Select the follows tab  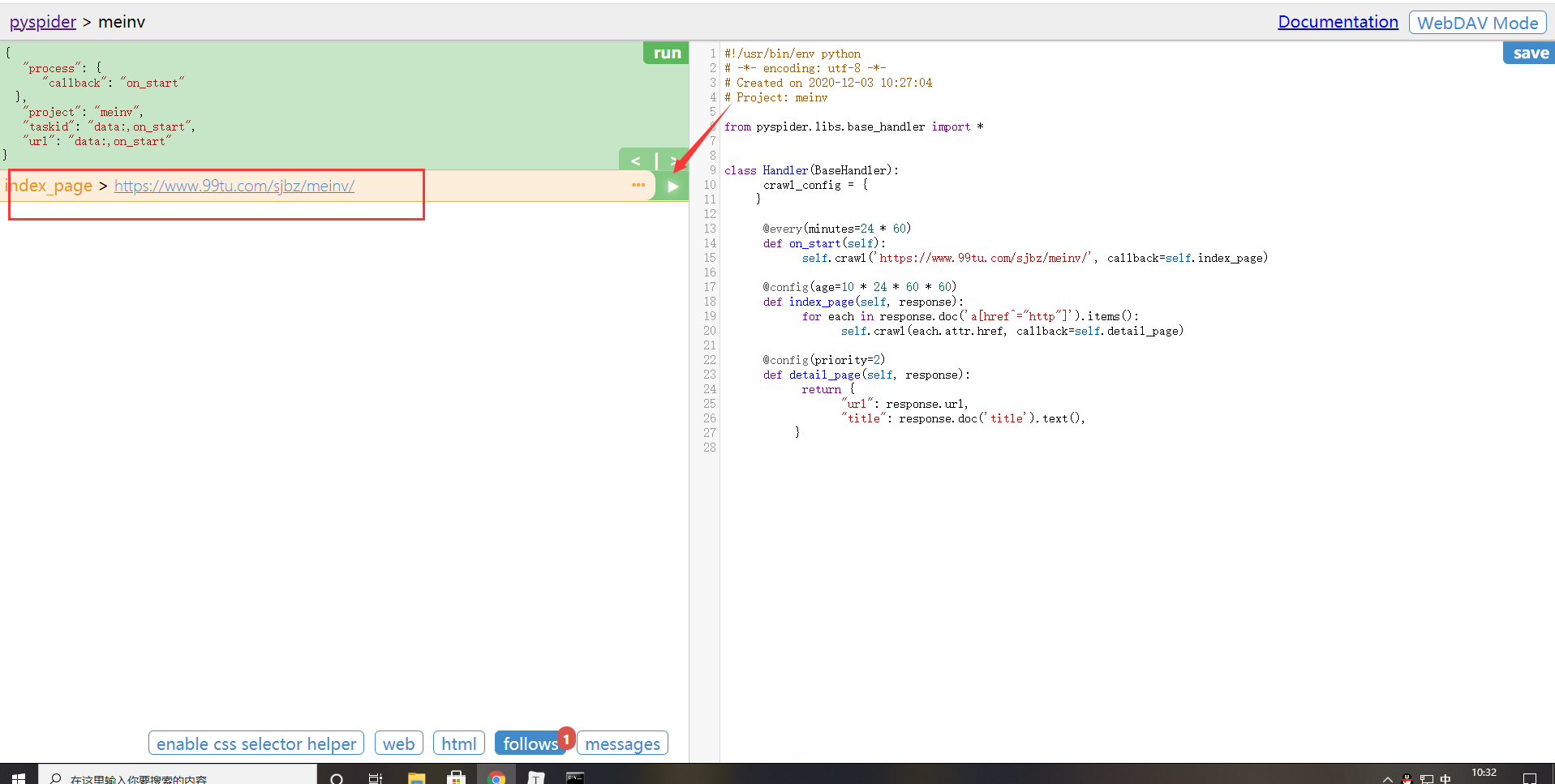point(531,743)
